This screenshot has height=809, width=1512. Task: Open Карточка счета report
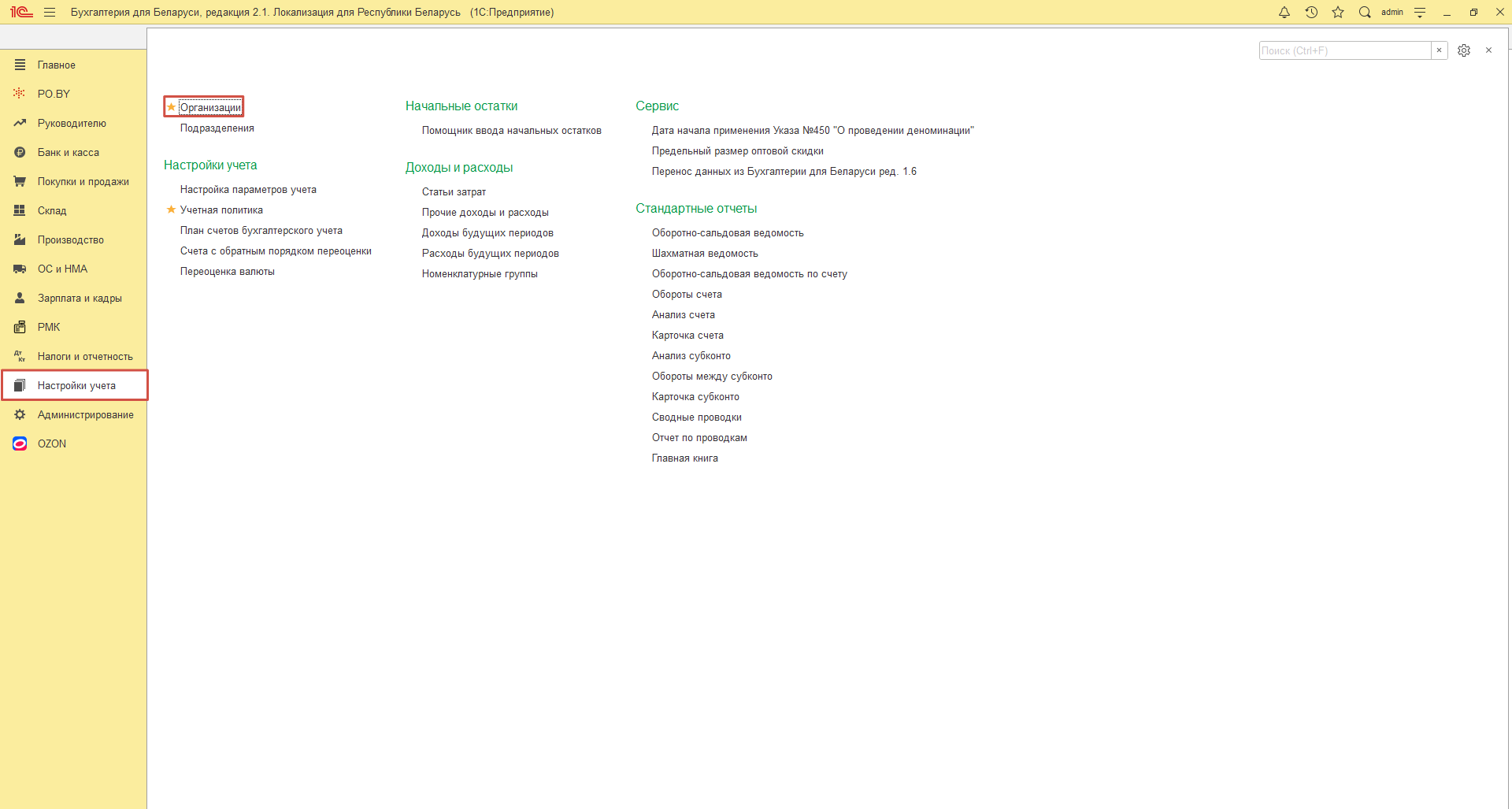coord(687,335)
